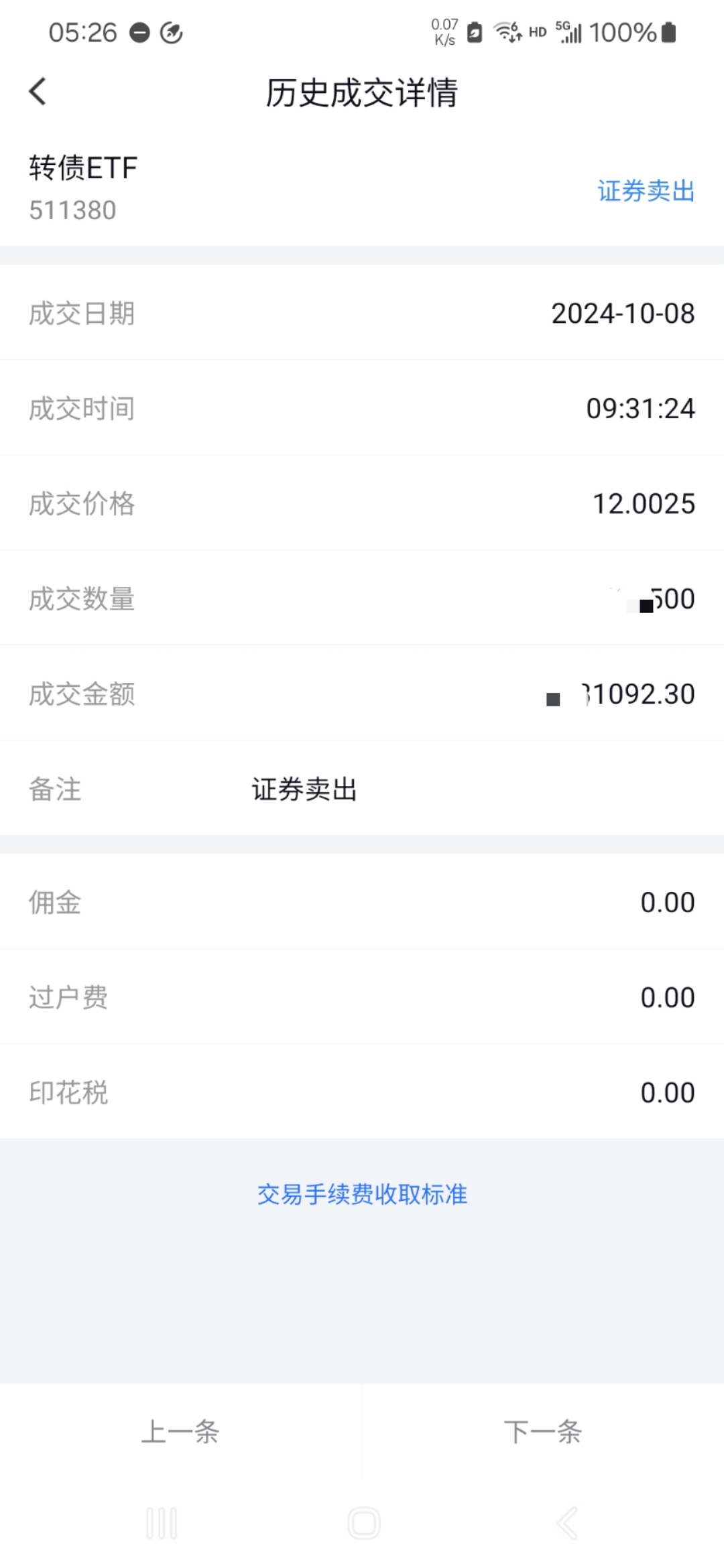Go to next record 下一条
The image size is (724, 1568).
coord(542,1431)
